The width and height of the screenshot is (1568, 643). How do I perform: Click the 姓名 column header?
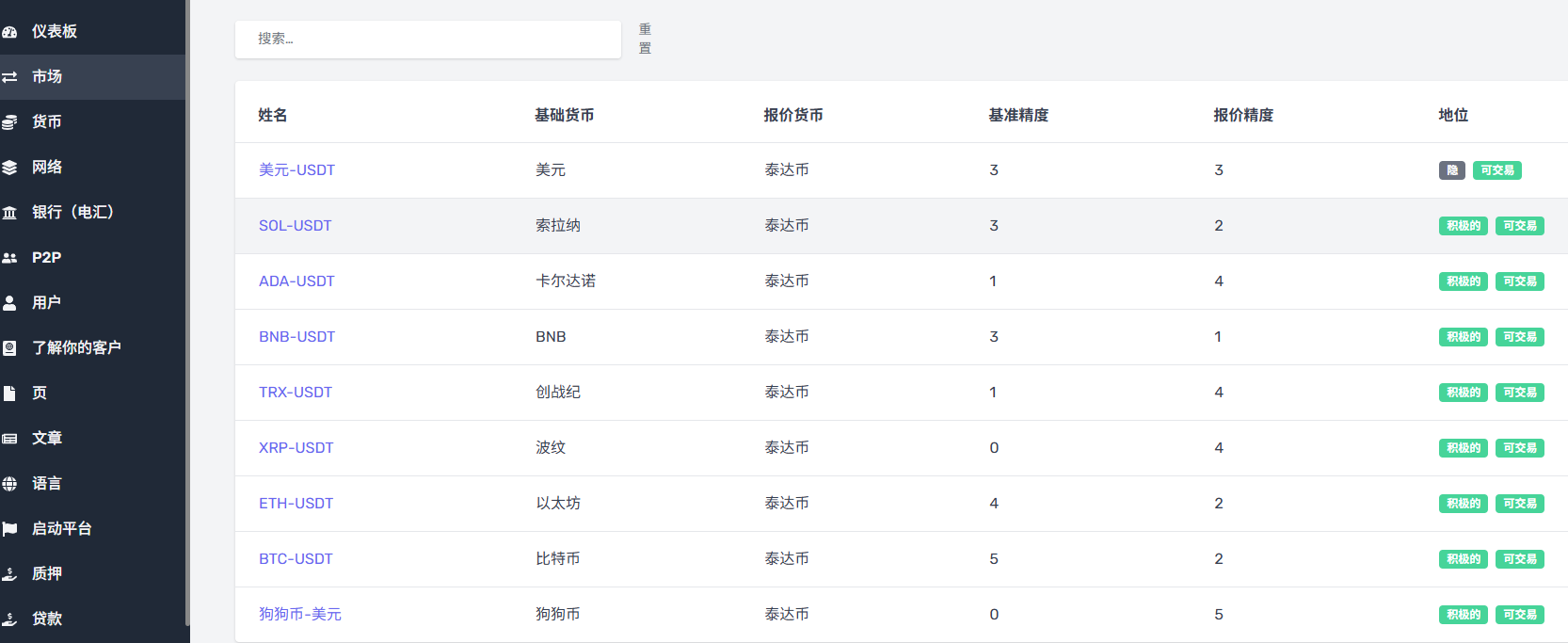[x=273, y=115]
